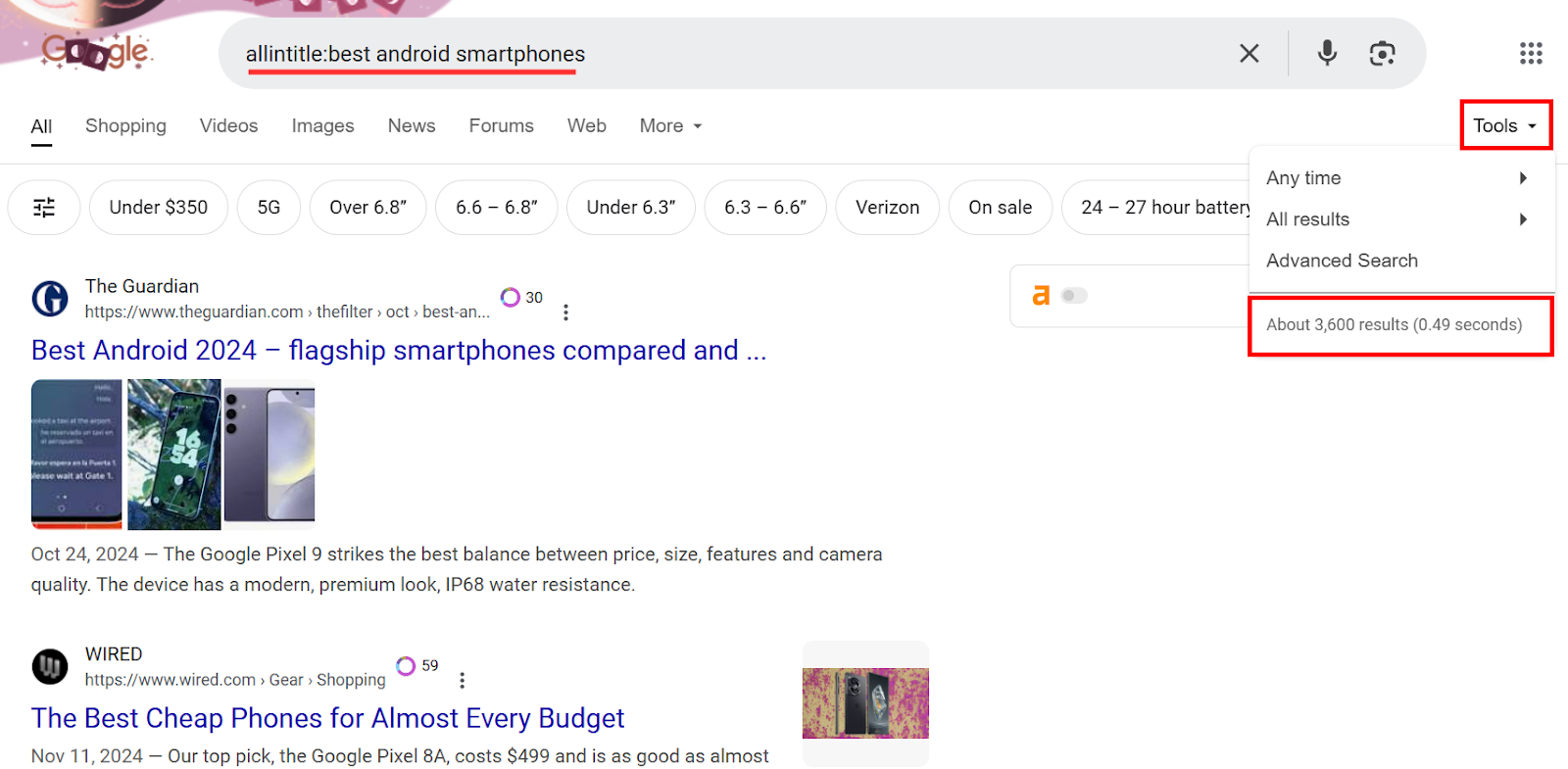
Task: Apply the Verizon filter chip
Action: (x=887, y=208)
